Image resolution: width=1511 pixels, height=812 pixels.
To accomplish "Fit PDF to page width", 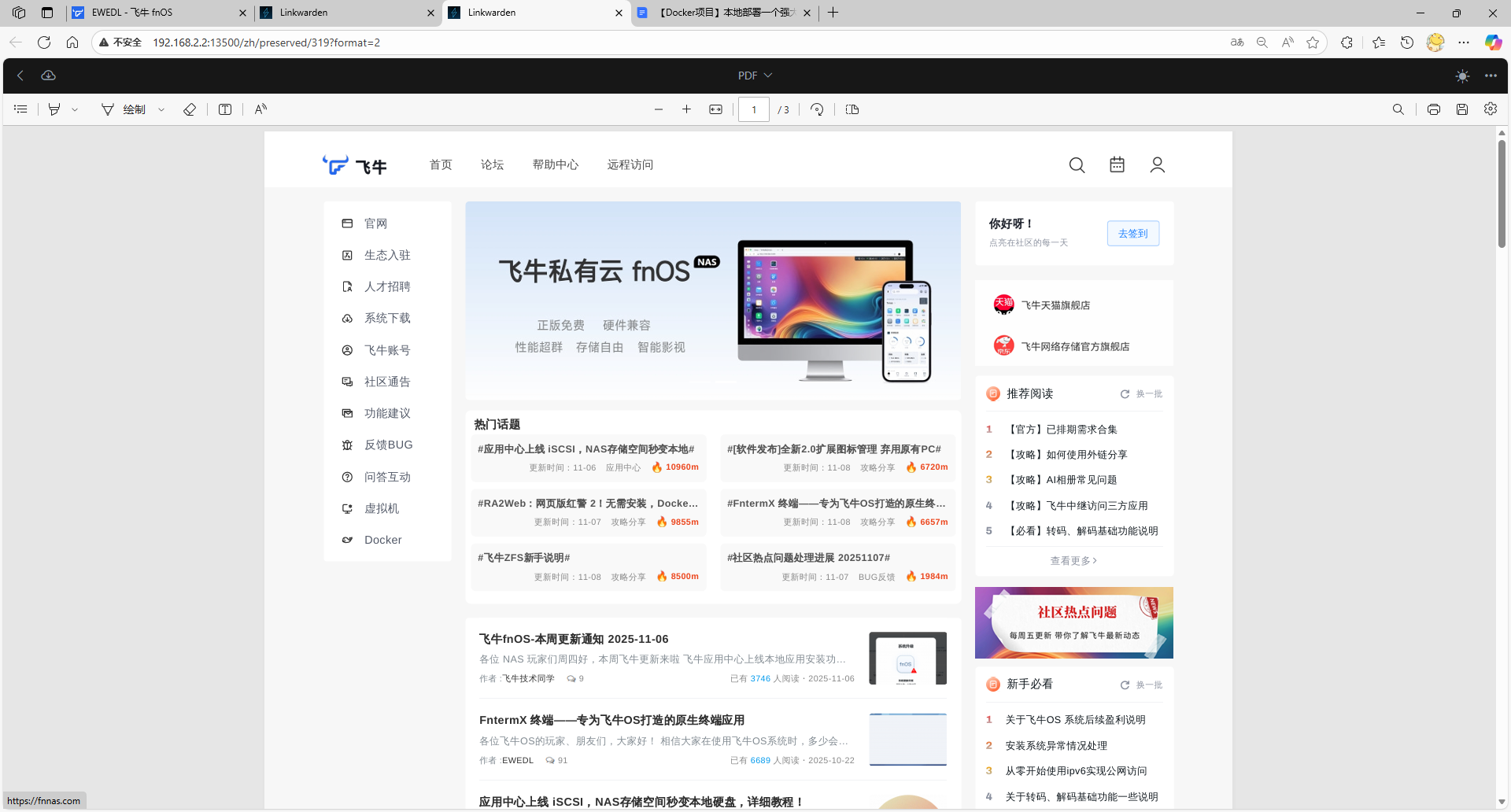I will pos(715,109).
